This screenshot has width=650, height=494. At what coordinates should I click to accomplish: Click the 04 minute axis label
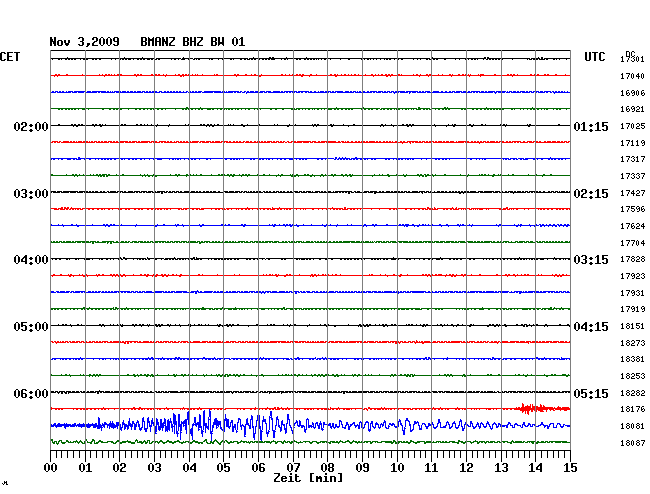click(x=189, y=468)
